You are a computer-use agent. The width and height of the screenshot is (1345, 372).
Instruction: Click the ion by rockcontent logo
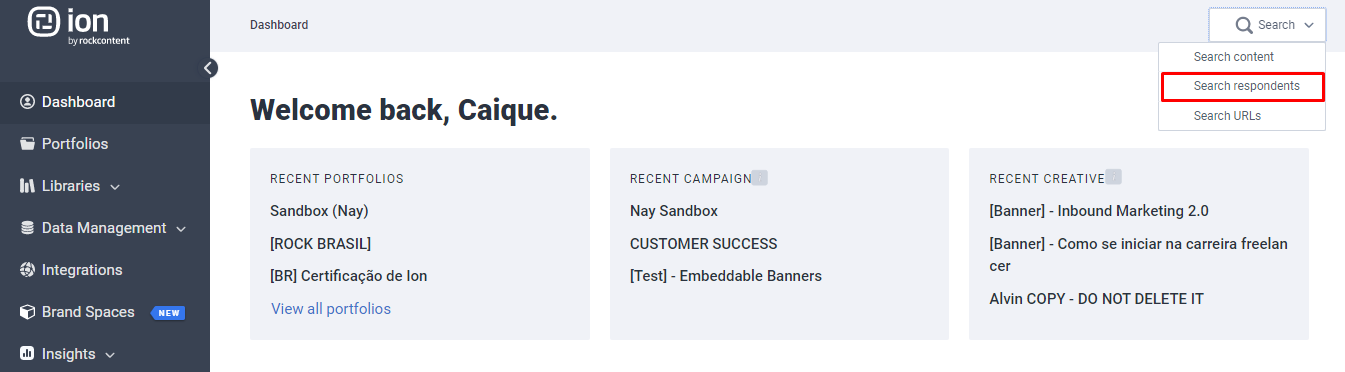(80, 26)
